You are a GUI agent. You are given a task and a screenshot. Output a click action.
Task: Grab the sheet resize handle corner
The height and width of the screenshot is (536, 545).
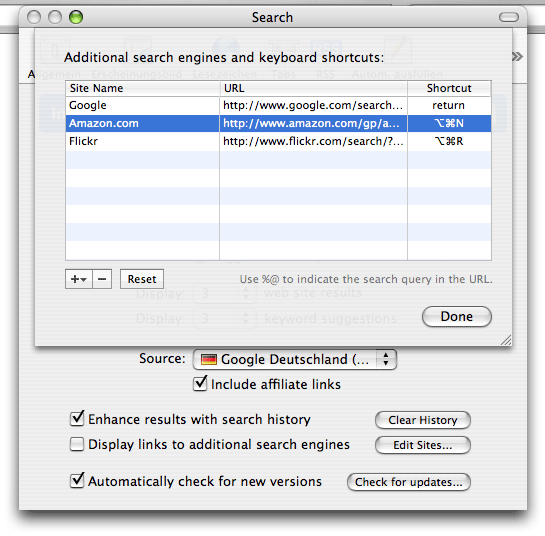[x=506, y=340]
